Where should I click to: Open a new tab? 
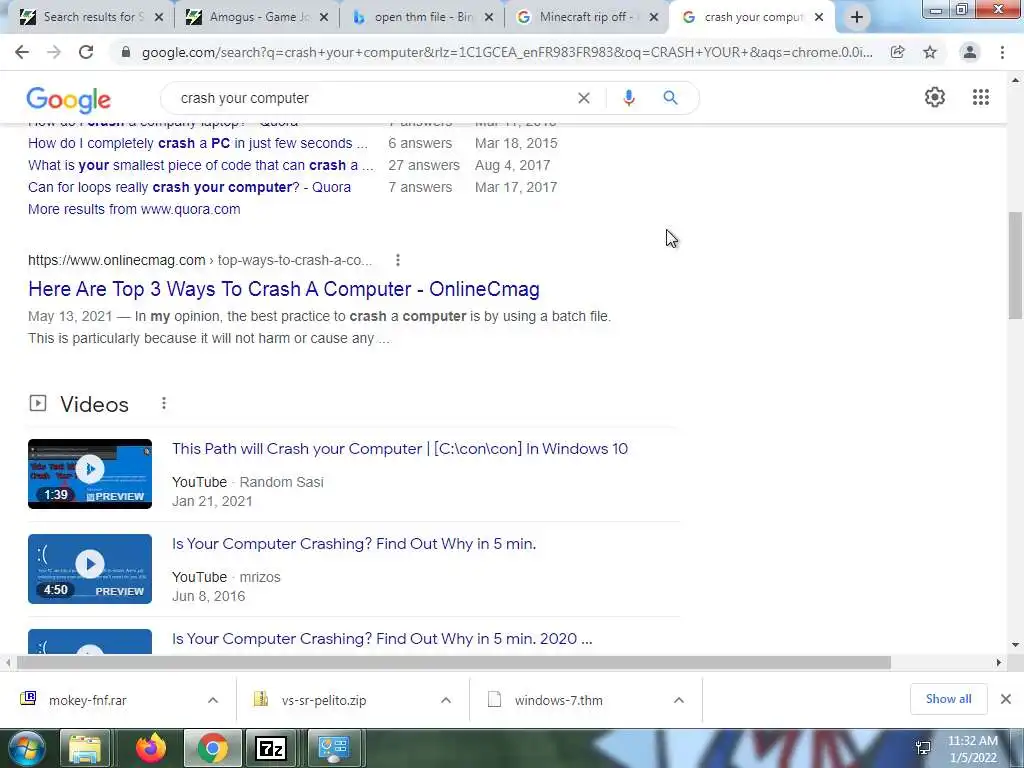857,18
